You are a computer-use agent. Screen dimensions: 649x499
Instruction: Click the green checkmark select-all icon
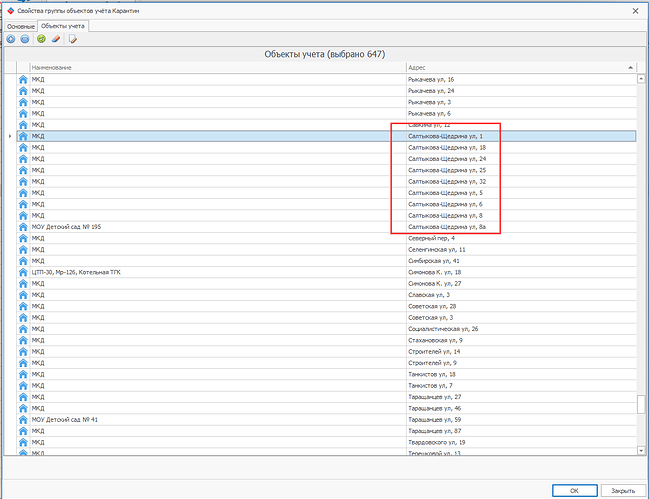coord(41,39)
